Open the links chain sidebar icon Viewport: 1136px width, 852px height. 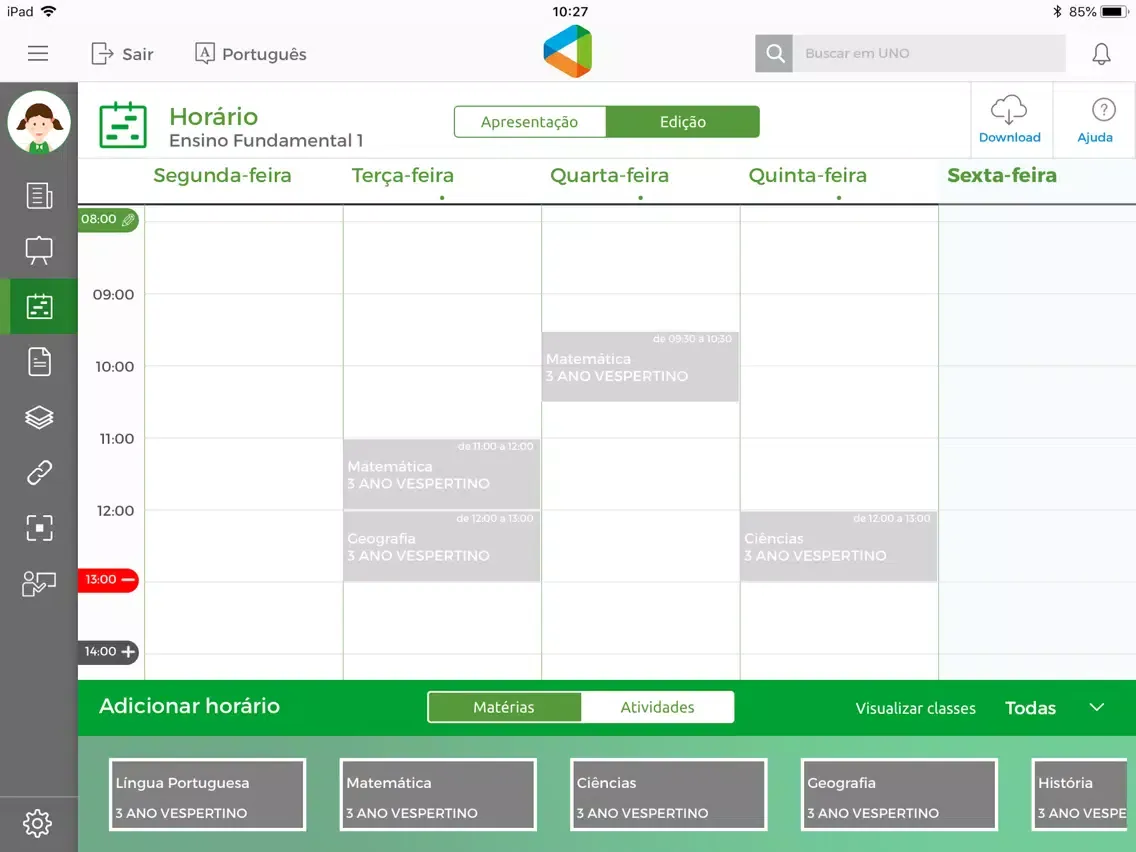click(39, 472)
